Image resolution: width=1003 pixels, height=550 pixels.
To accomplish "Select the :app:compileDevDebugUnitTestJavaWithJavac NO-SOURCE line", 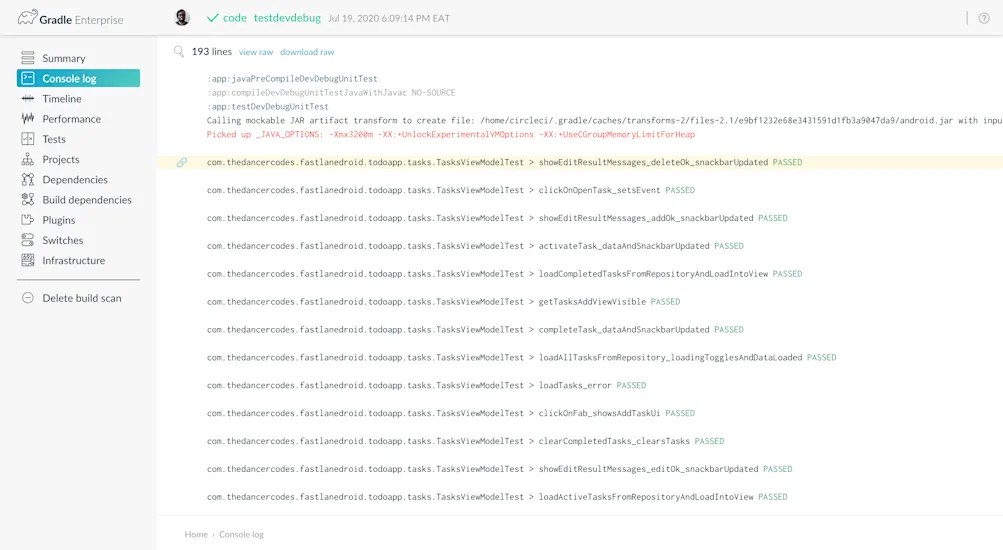I will click(x=331, y=93).
